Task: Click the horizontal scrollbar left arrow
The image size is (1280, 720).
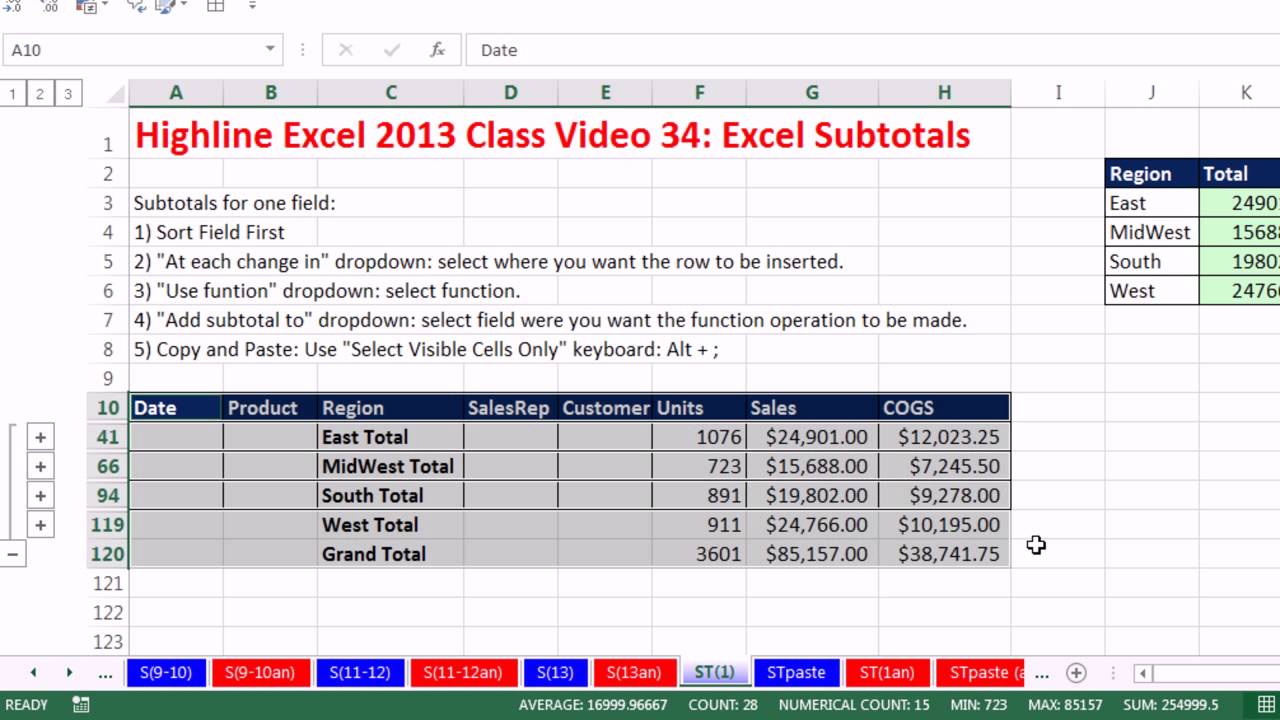Action: pos(1142,673)
